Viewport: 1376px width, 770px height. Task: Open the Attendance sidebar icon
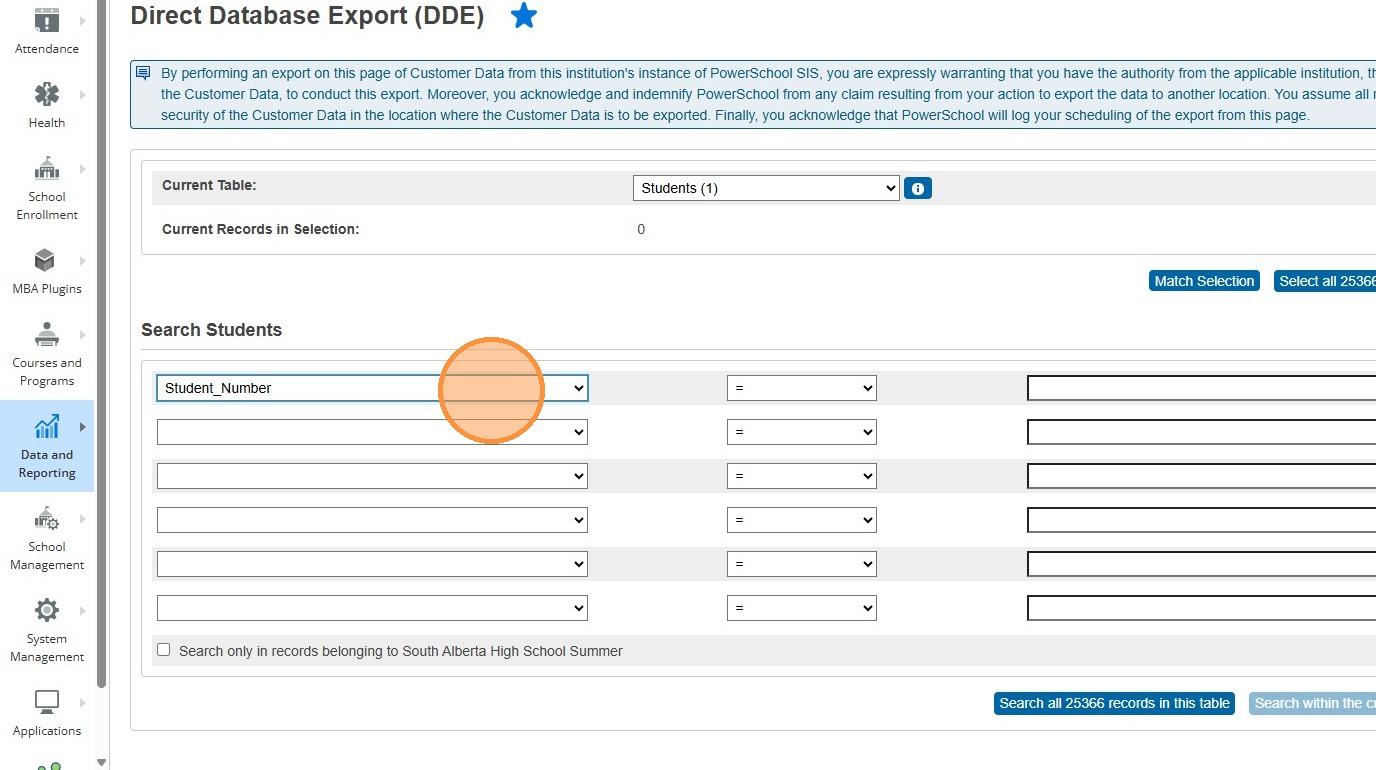coord(46,21)
